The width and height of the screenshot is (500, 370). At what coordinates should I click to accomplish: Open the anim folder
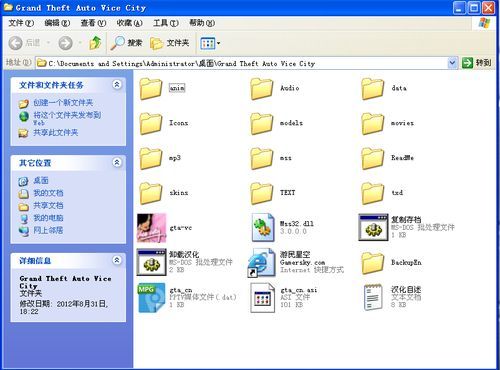click(162, 89)
